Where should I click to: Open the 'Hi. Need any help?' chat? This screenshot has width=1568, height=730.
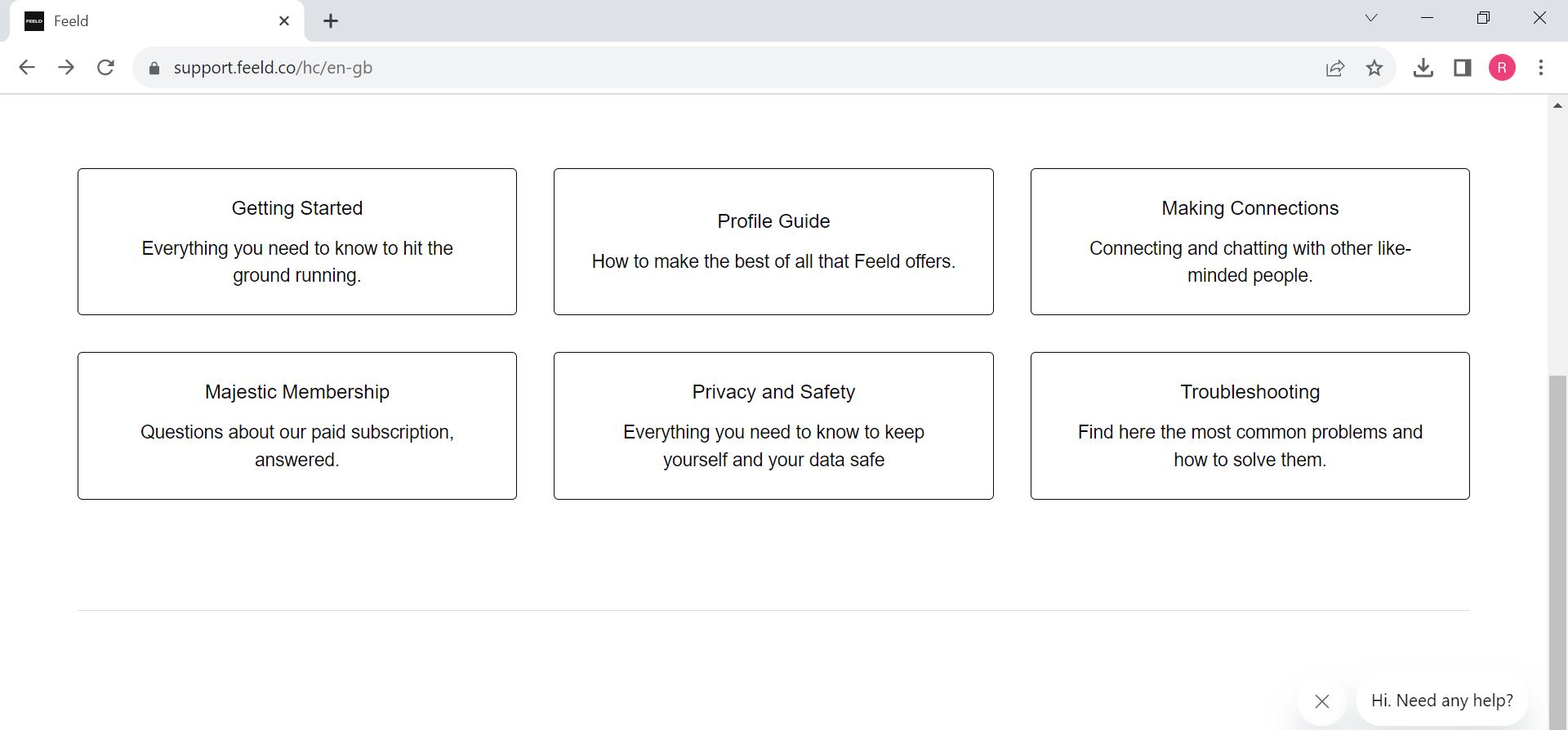point(1442,701)
